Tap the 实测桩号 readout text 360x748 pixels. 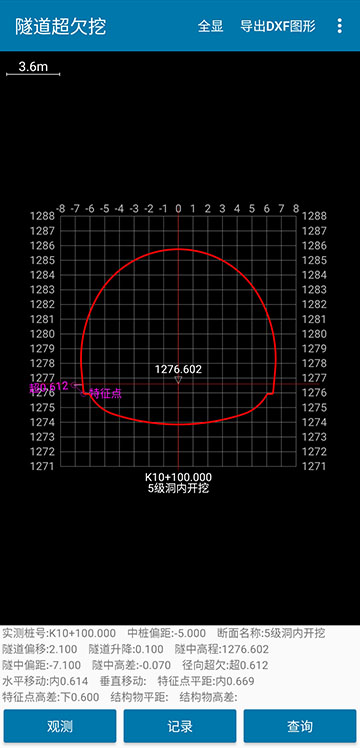tap(59, 634)
